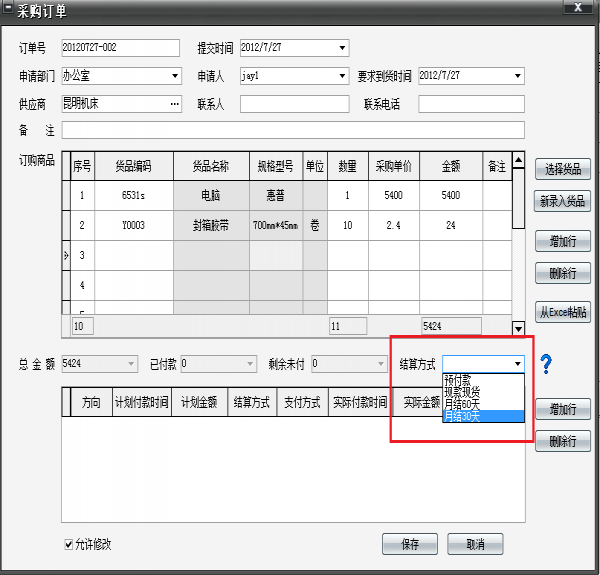Open the 要求到货时间 date picker
Image resolution: width=600 pixels, height=575 pixels.
click(x=517, y=75)
